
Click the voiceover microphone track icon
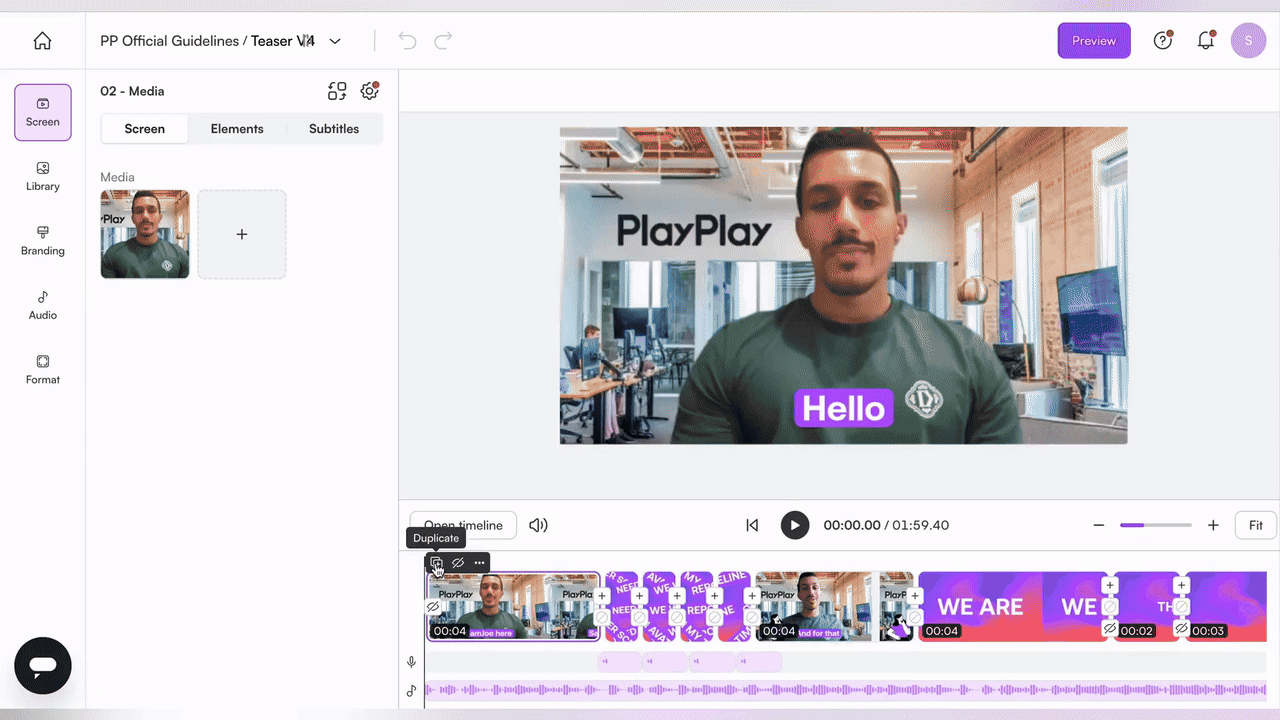point(411,662)
